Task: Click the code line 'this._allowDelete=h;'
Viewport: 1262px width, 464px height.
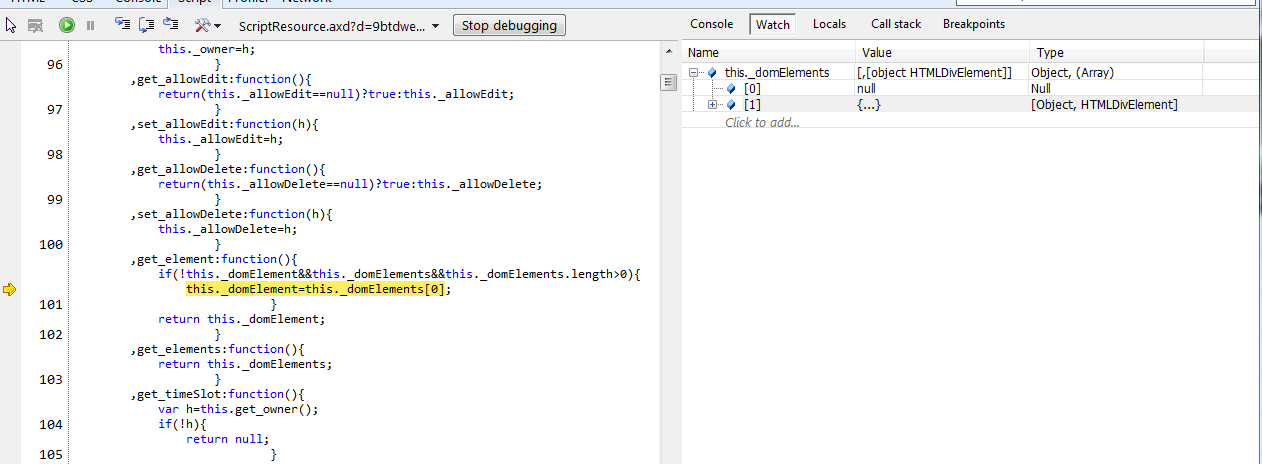Action: [x=228, y=229]
